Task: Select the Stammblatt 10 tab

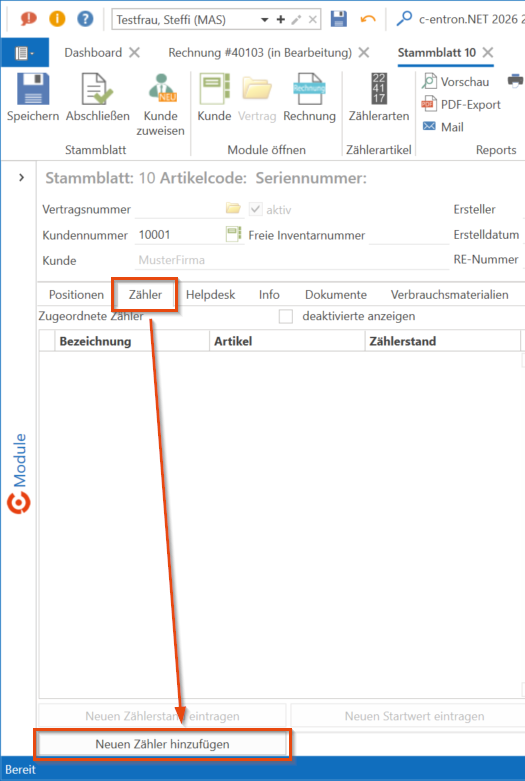Action: (437, 53)
